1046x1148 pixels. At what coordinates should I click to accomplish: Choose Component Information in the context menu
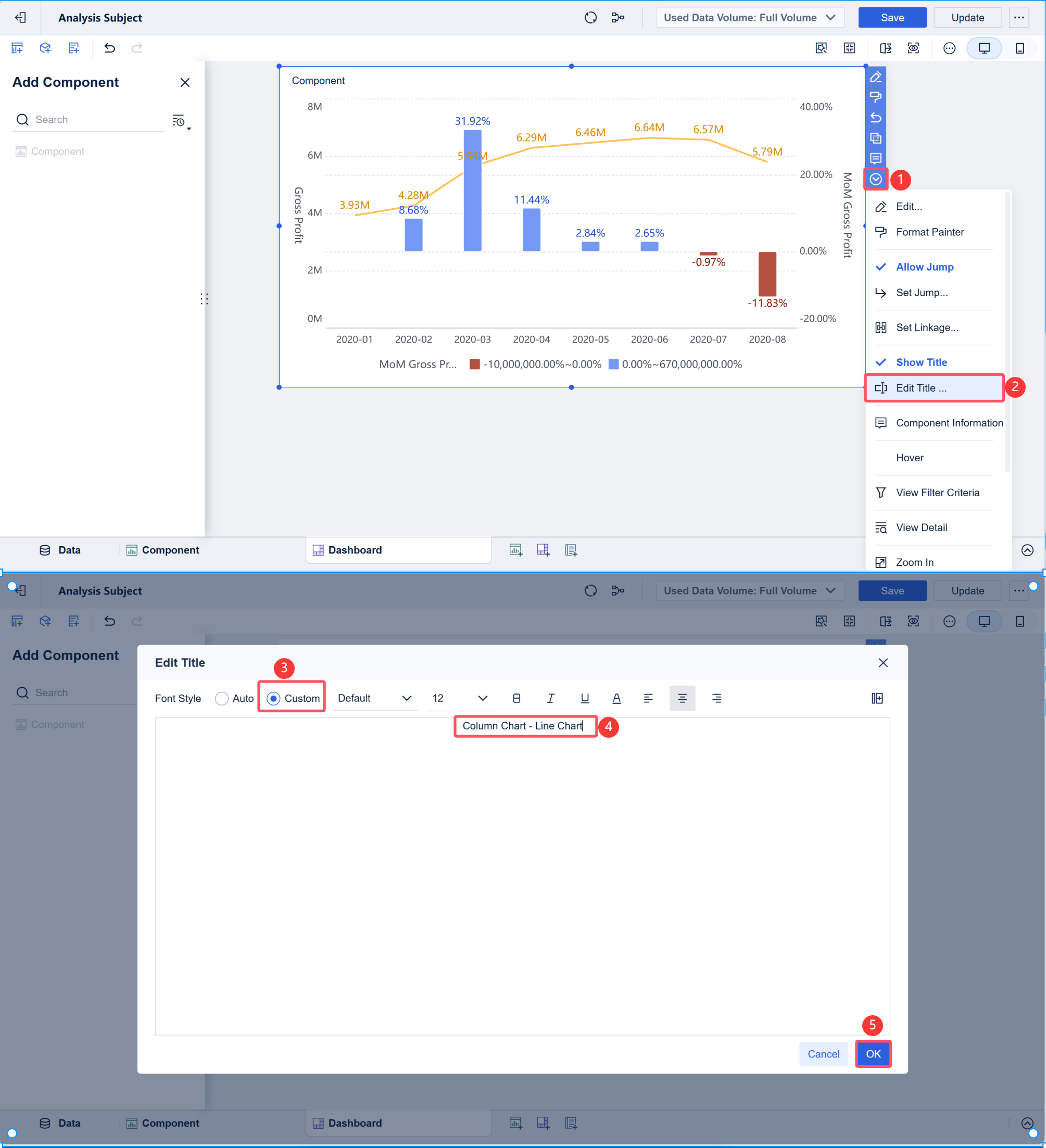coord(934,423)
